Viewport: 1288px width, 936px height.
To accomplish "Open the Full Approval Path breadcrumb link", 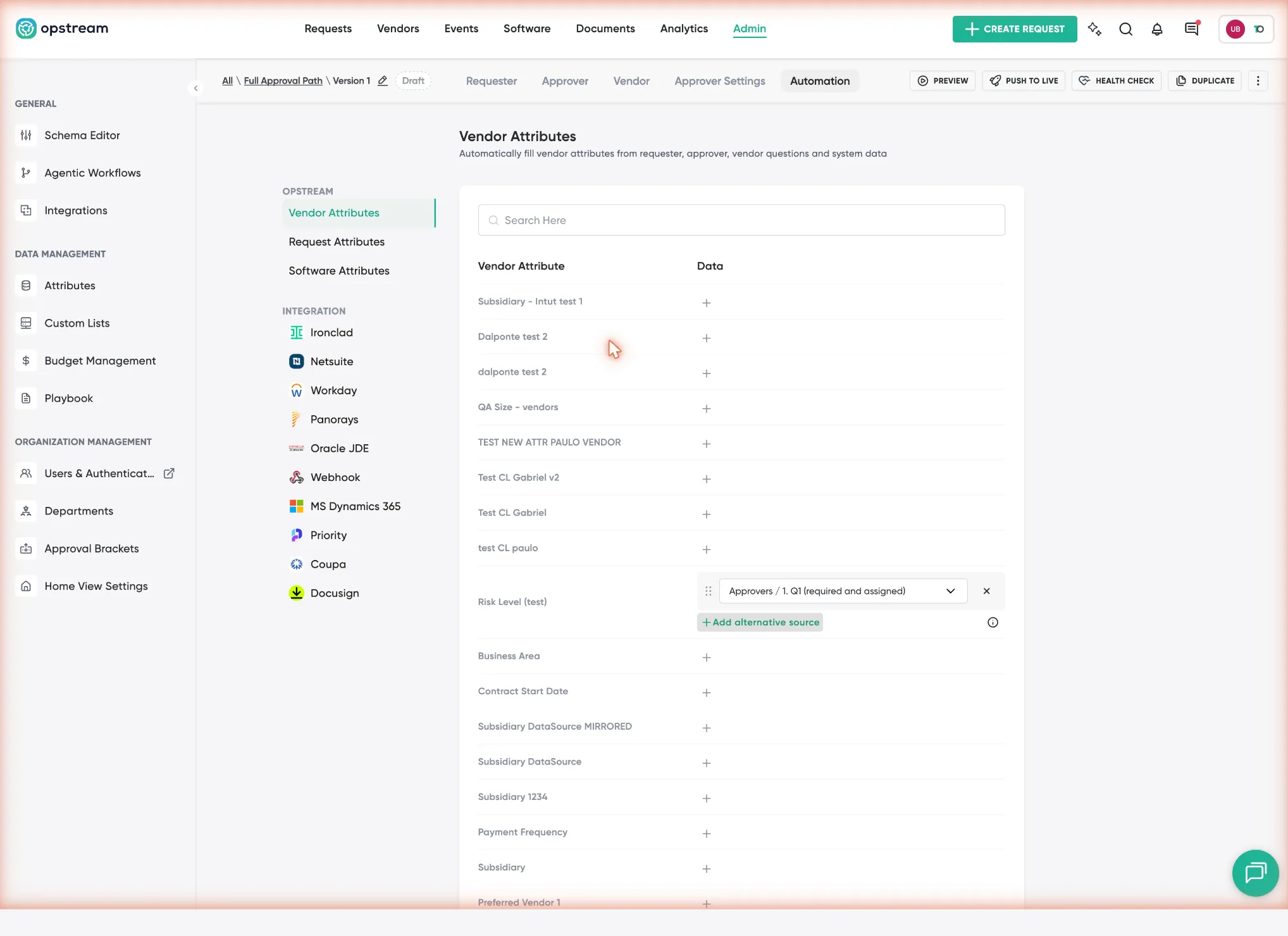I will point(283,81).
